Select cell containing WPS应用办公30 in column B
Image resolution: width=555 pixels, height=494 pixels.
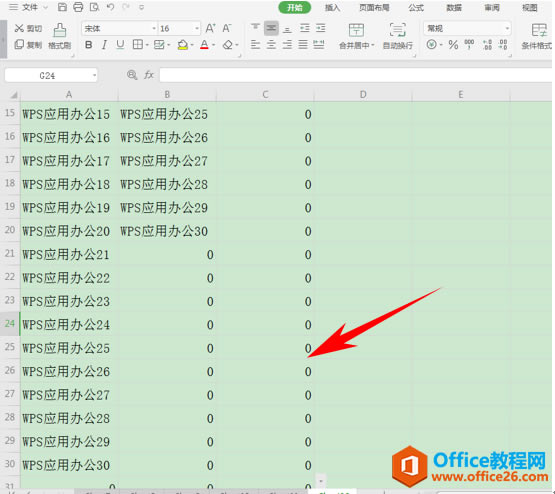pyautogui.click(x=167, y=231)
